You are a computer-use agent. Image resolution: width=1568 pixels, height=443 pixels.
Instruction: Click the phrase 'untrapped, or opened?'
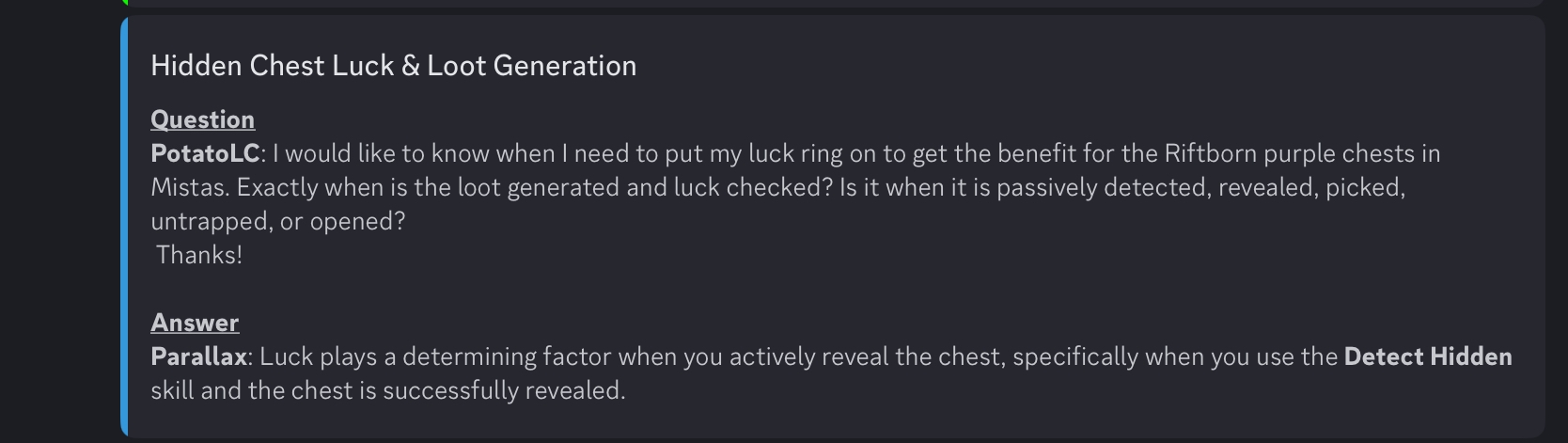click(x=278, y=221)
